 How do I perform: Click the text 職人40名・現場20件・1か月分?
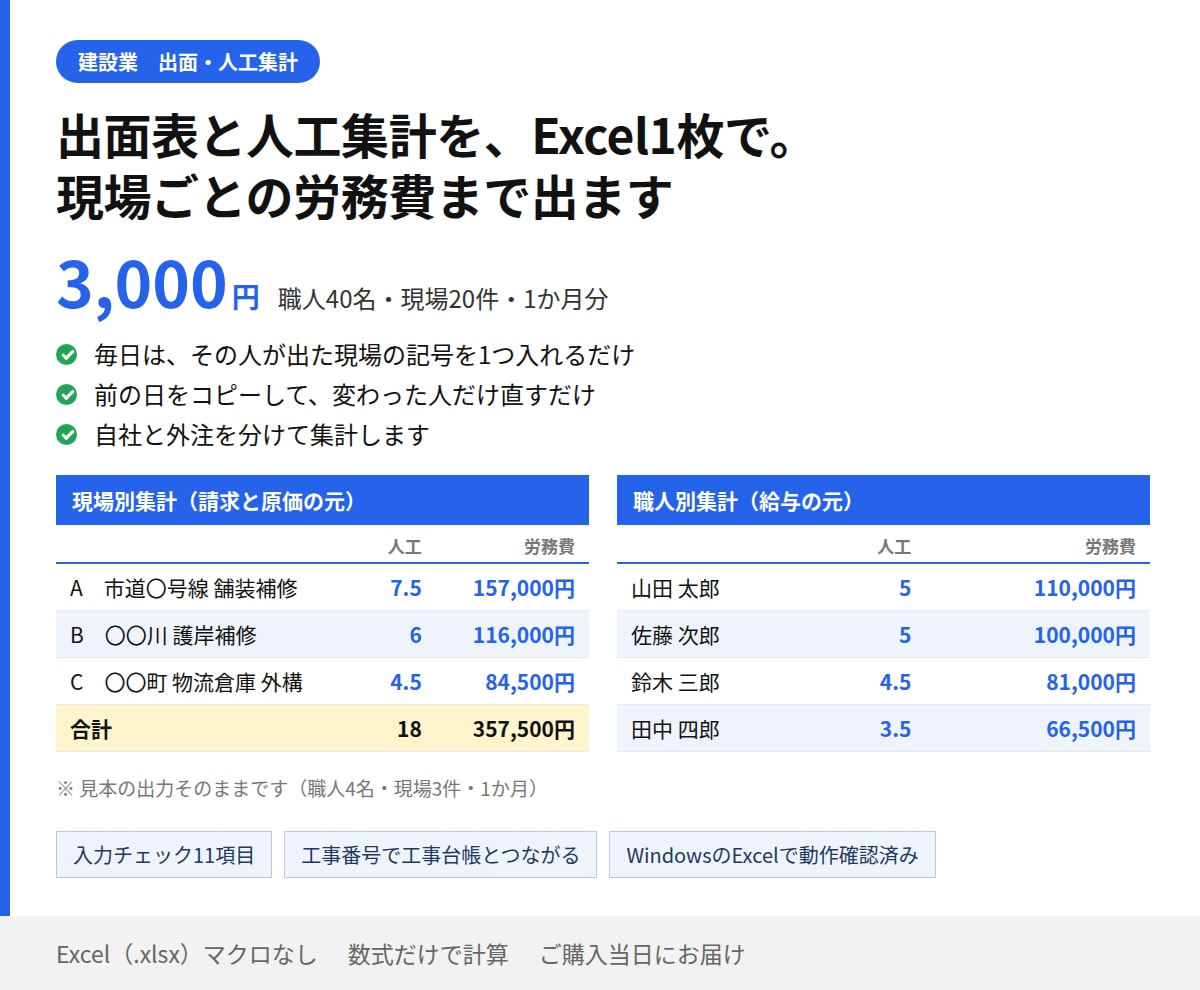tap(443, 298)
